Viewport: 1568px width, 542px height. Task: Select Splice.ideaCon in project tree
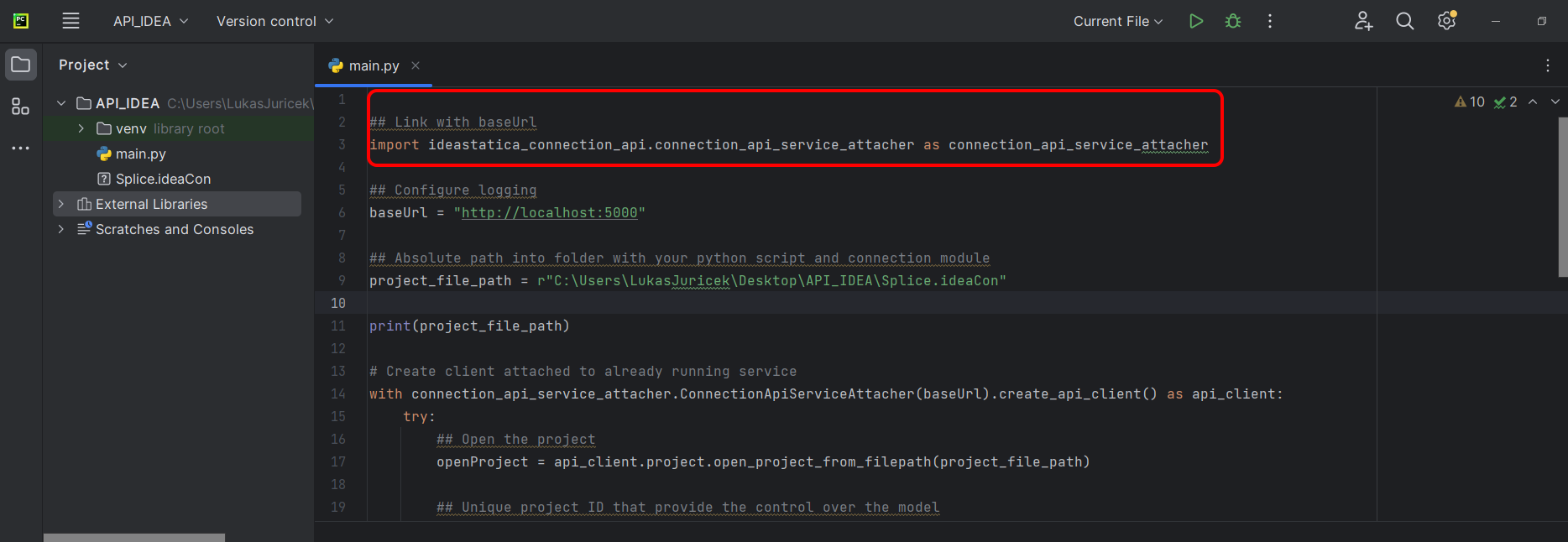(x=163, y=179)
